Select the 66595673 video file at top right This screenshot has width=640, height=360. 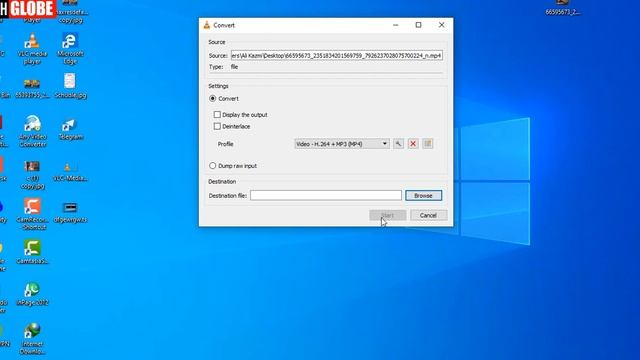coord(562,8)
